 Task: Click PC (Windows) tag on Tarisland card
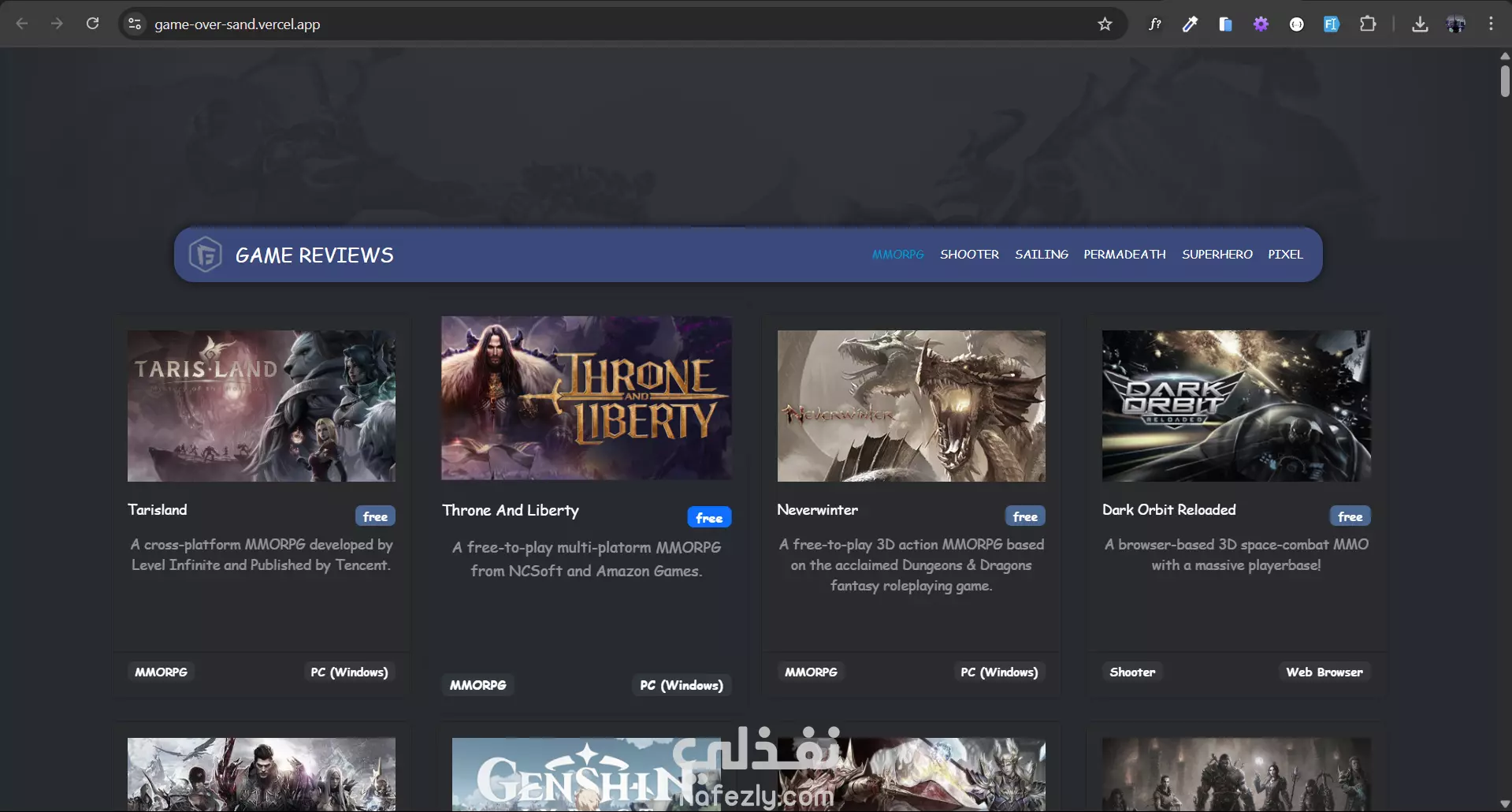(349, 672)
